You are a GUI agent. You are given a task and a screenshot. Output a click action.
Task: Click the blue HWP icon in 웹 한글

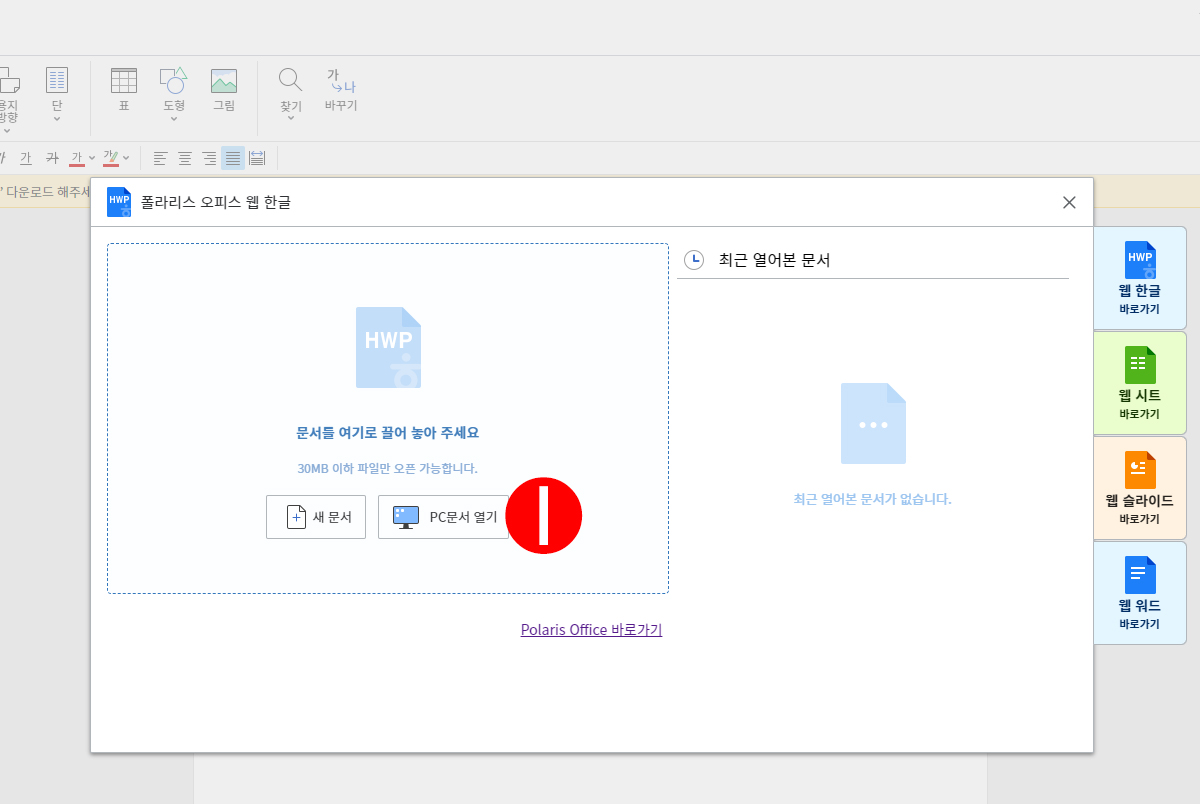tap(1140, 260)
